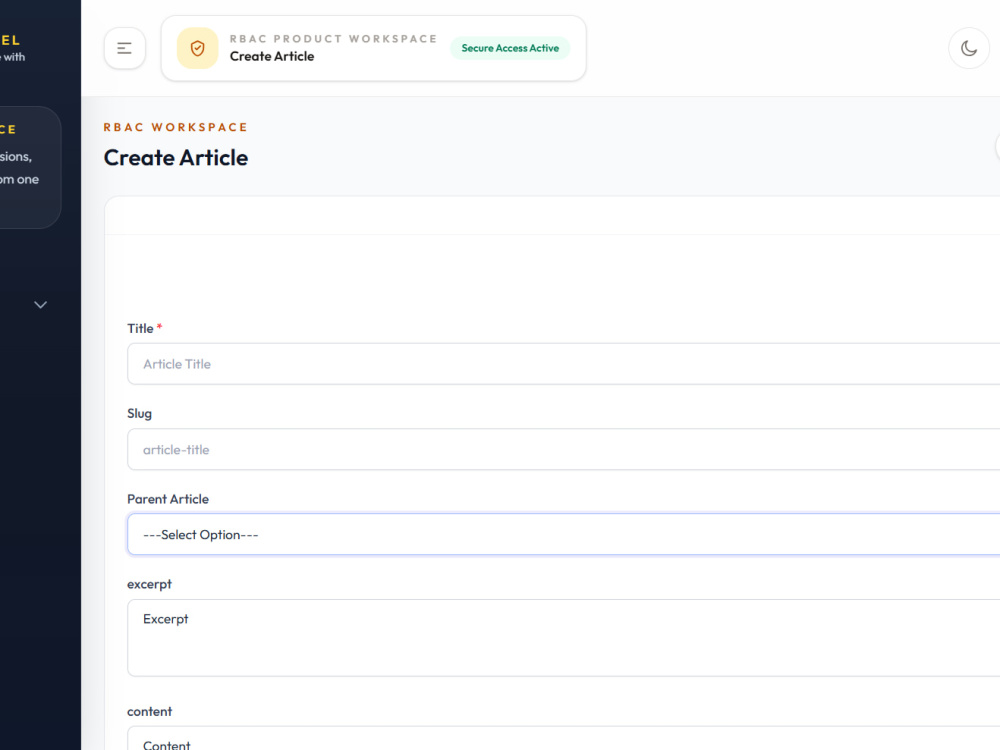Click the 'Title' field label

(x=140, y=328)
